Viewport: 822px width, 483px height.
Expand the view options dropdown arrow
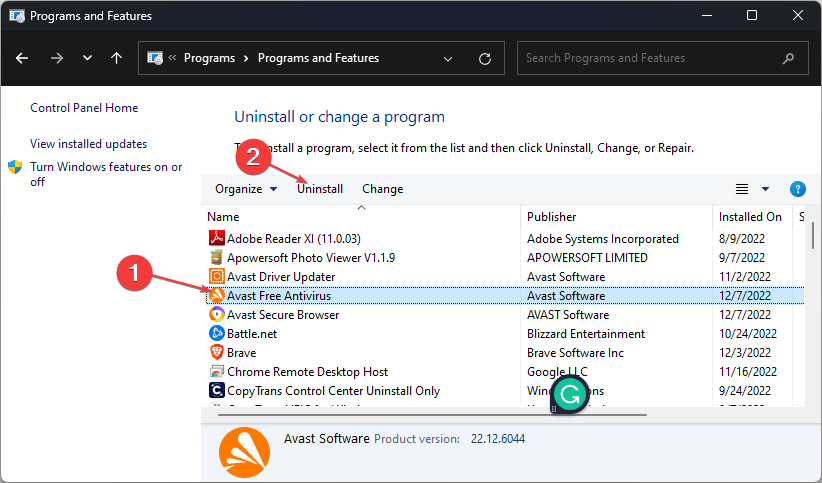pyautogui.click(x=765, y=189)
